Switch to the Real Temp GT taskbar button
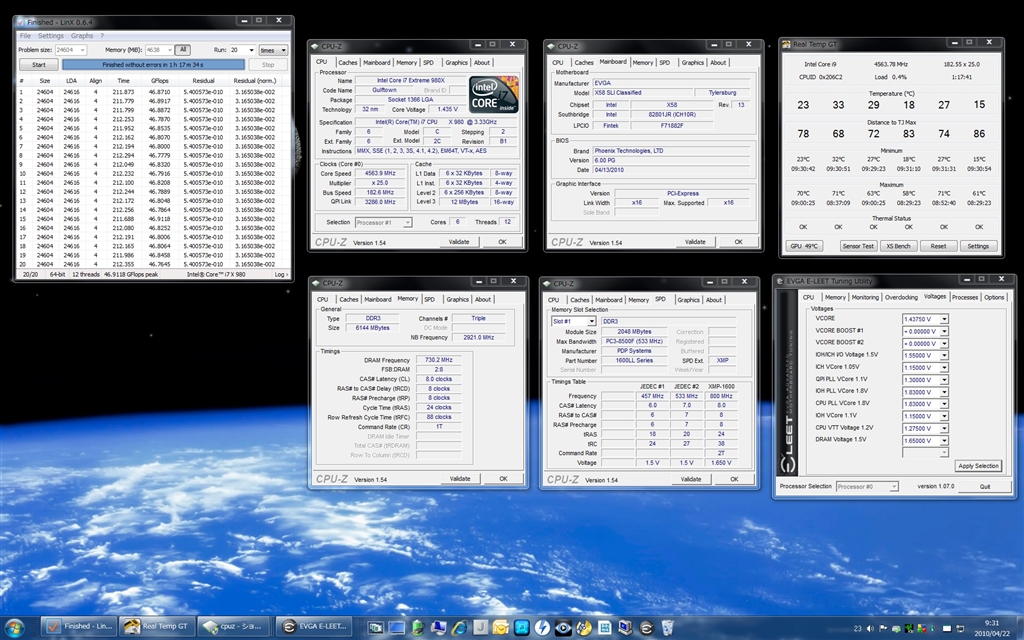 coord(156,626)
